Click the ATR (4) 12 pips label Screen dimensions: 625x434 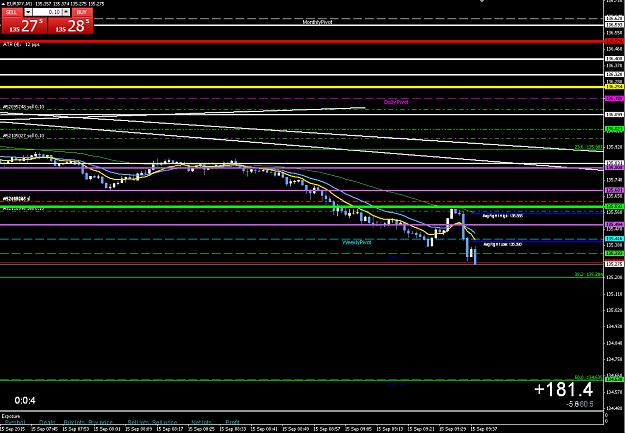coord(21,45)
